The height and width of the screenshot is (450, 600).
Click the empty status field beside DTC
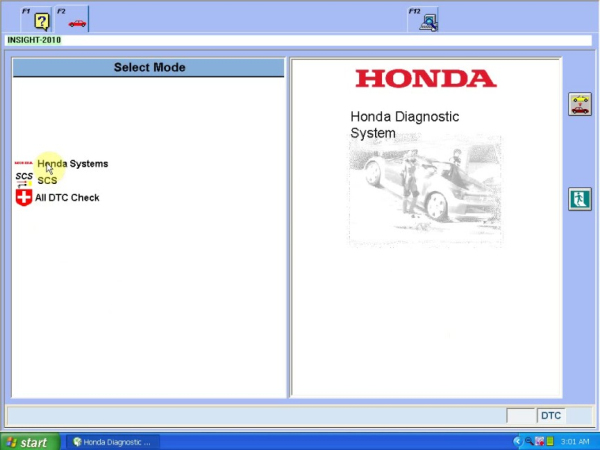520,416
